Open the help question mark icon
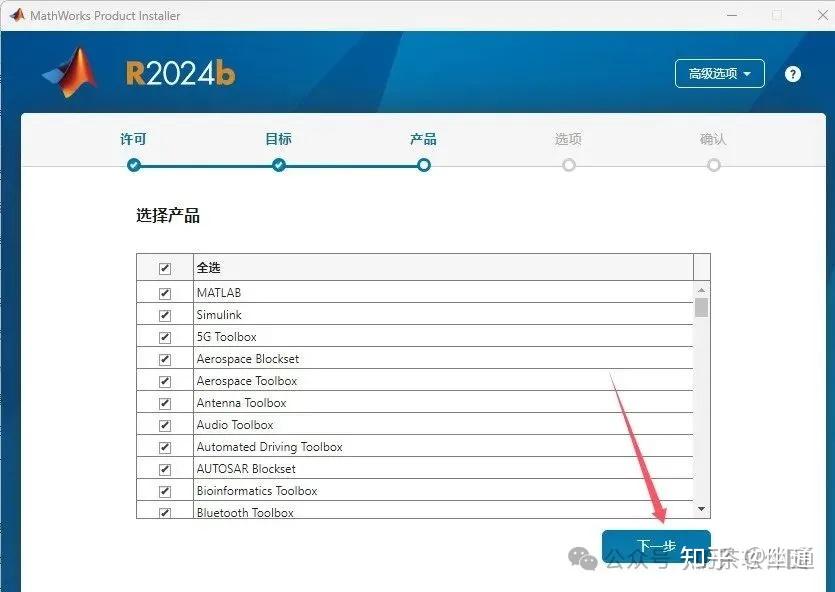 tap(793, 73)
